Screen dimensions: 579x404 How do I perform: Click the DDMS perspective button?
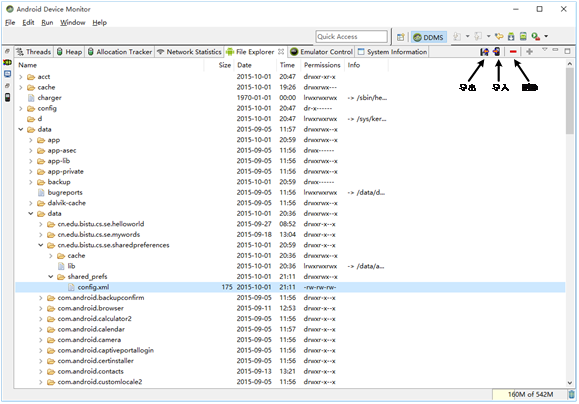coord(429,37)
